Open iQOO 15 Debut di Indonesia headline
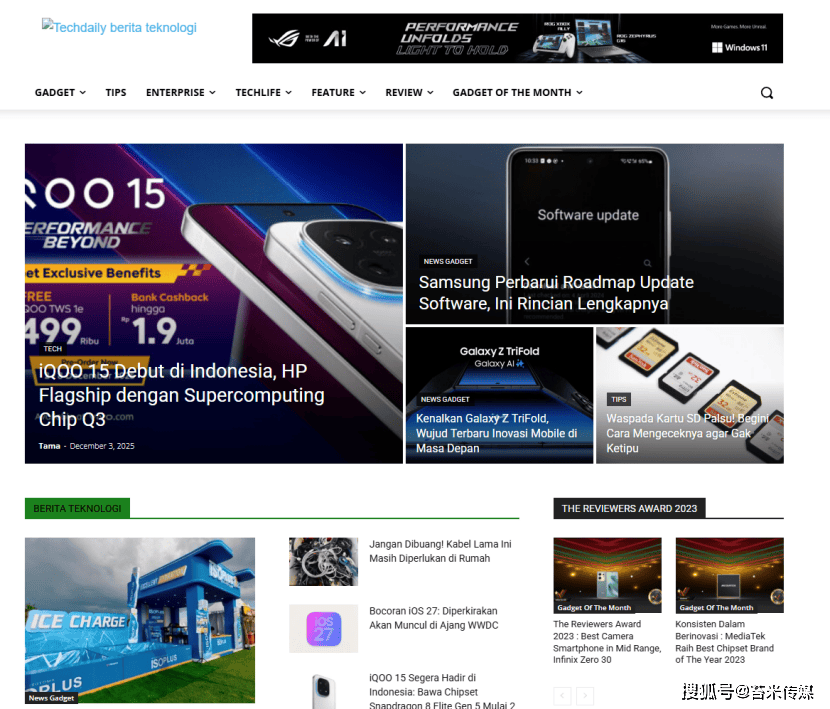Screen dimensions: 830x709 (181, 395)
